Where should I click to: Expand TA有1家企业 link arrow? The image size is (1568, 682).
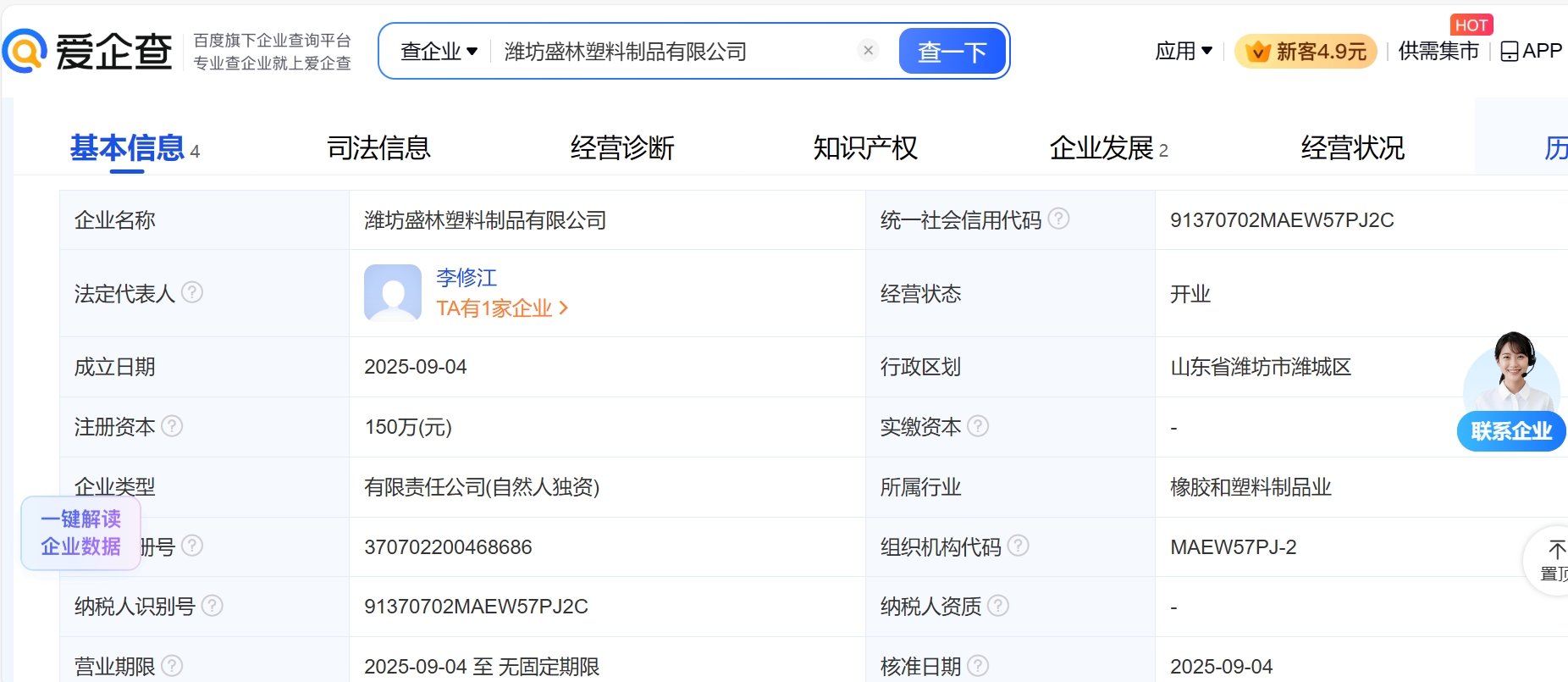[x=564, y=308]
